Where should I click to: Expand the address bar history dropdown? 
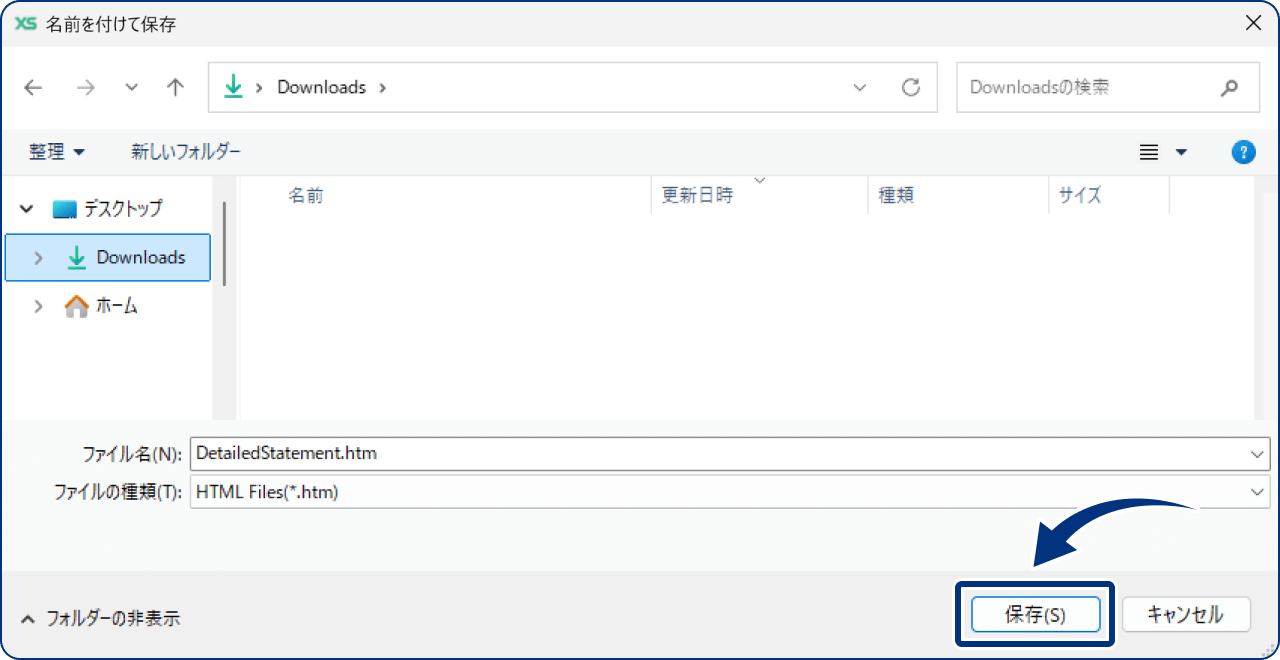(x=860, y=88)
